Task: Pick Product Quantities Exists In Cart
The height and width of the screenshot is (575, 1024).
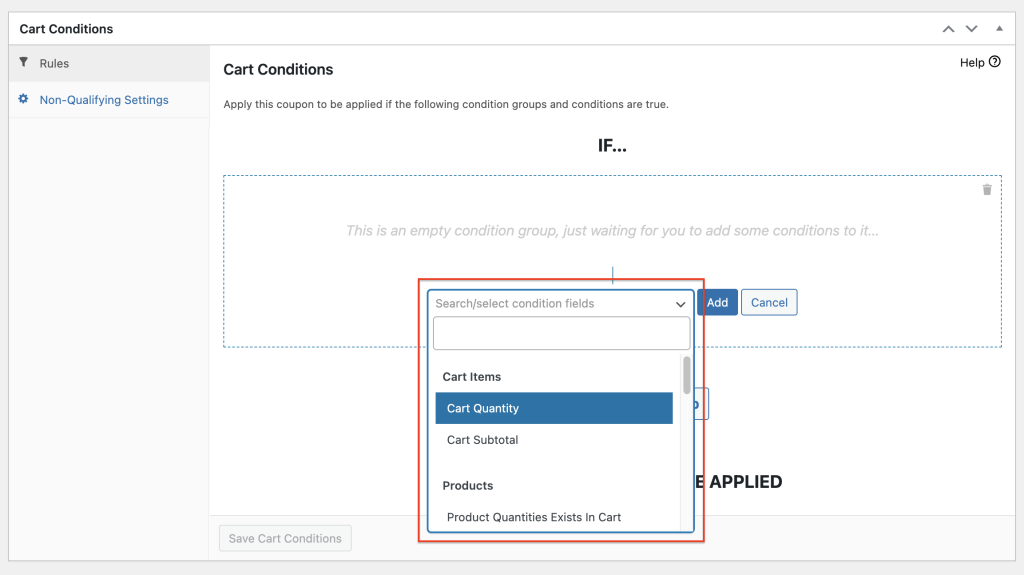Action: (534, 517)
